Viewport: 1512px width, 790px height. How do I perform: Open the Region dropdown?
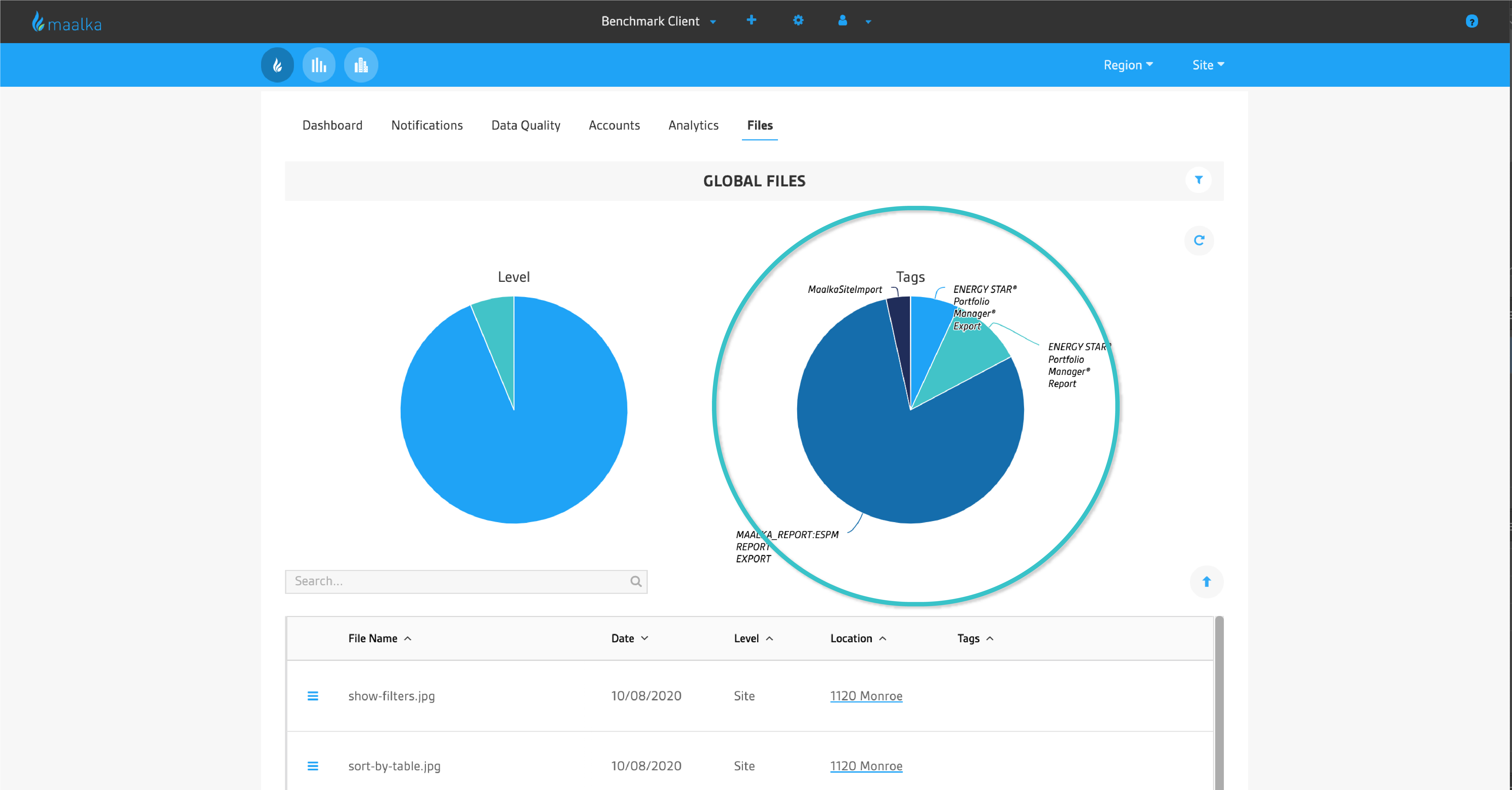[x=1128, y=65]
